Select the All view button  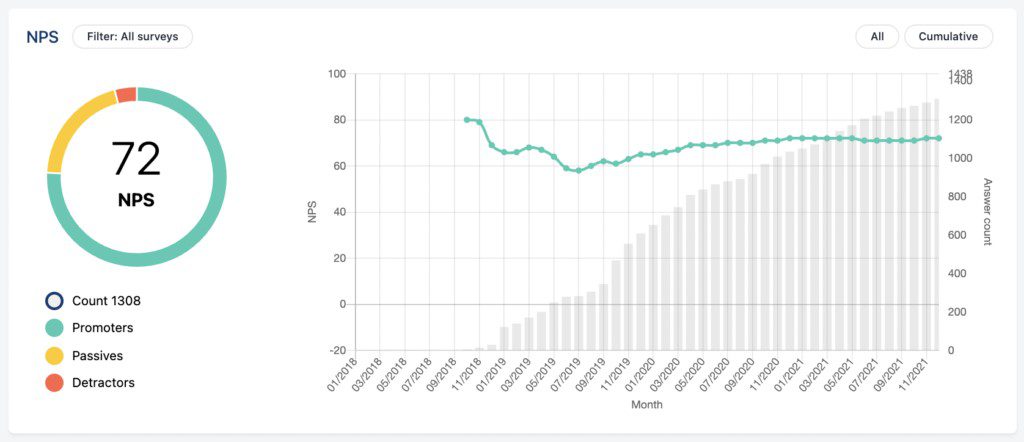click(877, 37)
